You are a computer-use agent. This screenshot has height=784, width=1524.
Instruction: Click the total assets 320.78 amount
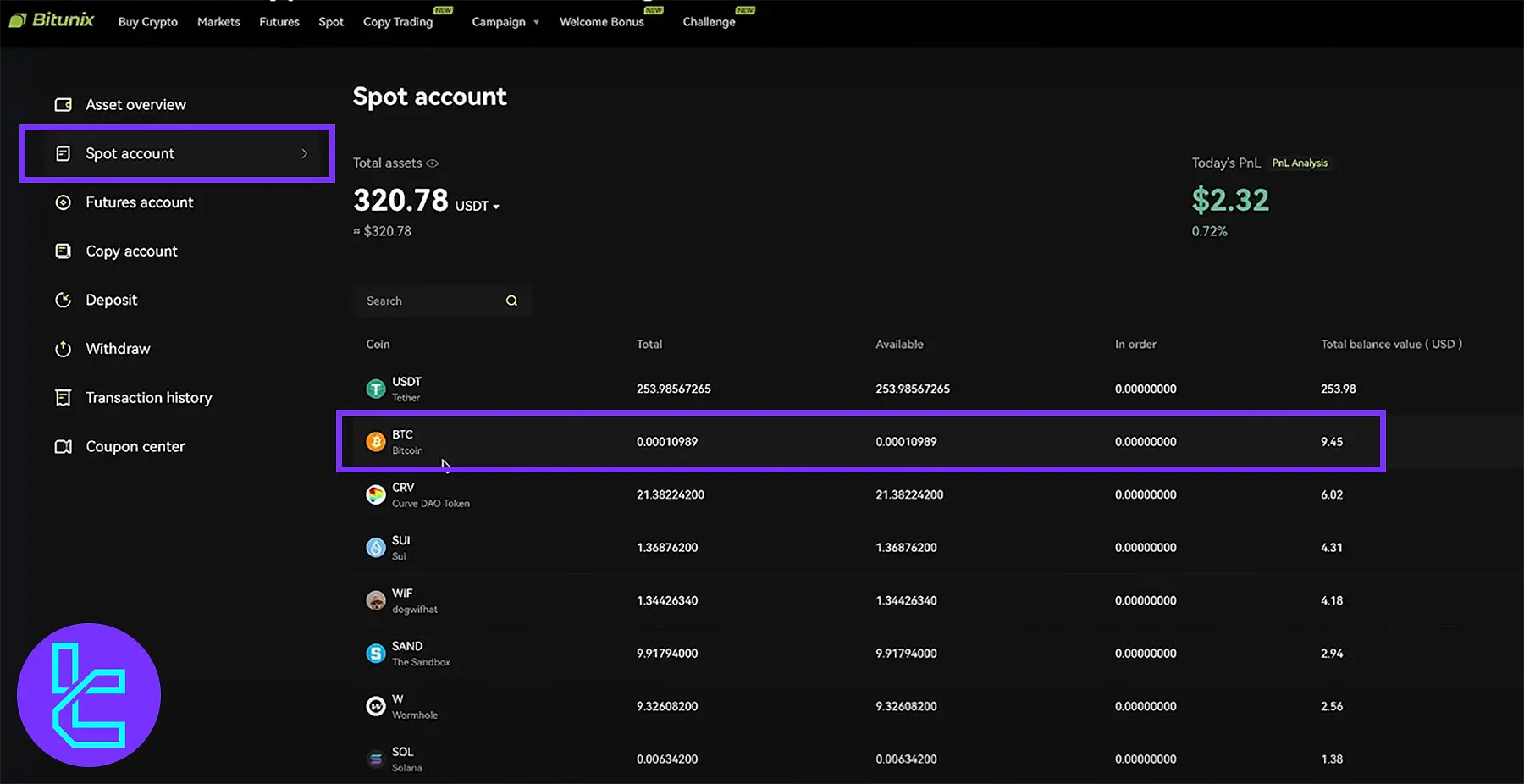[x=400, y=201]
